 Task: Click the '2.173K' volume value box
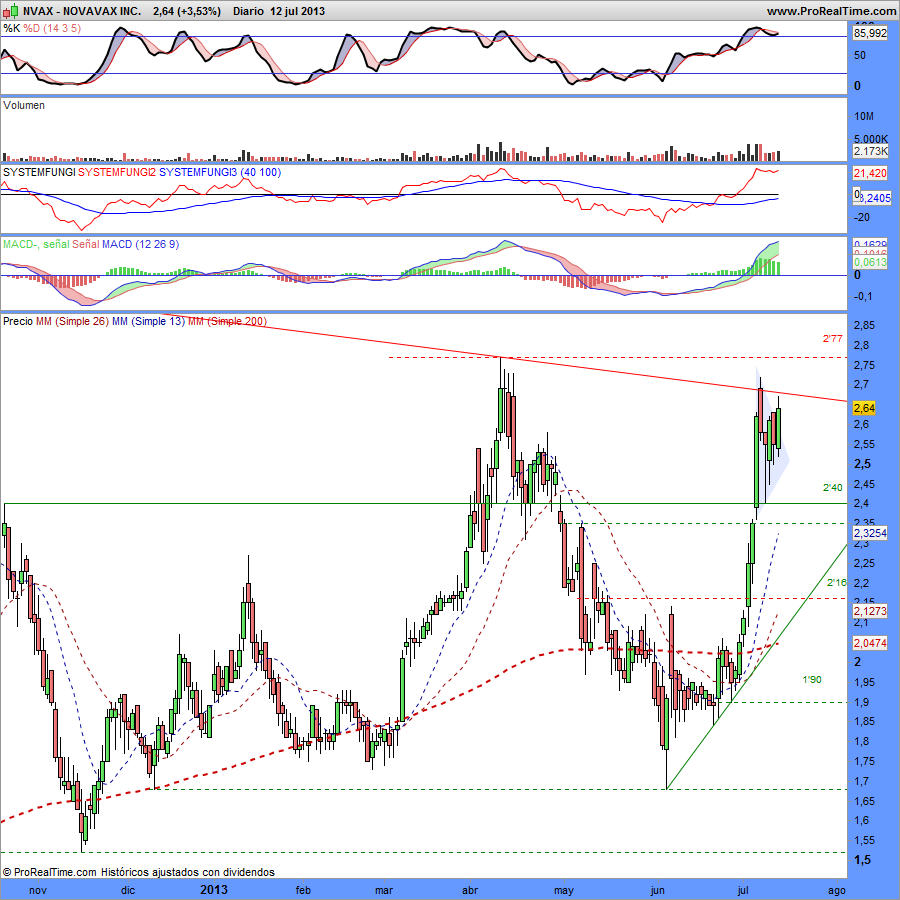coord(870,152)
